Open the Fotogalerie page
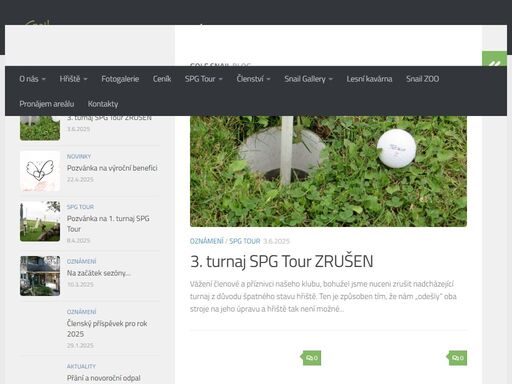This screenshot has height=384, width=512. [x=120, y=79]
